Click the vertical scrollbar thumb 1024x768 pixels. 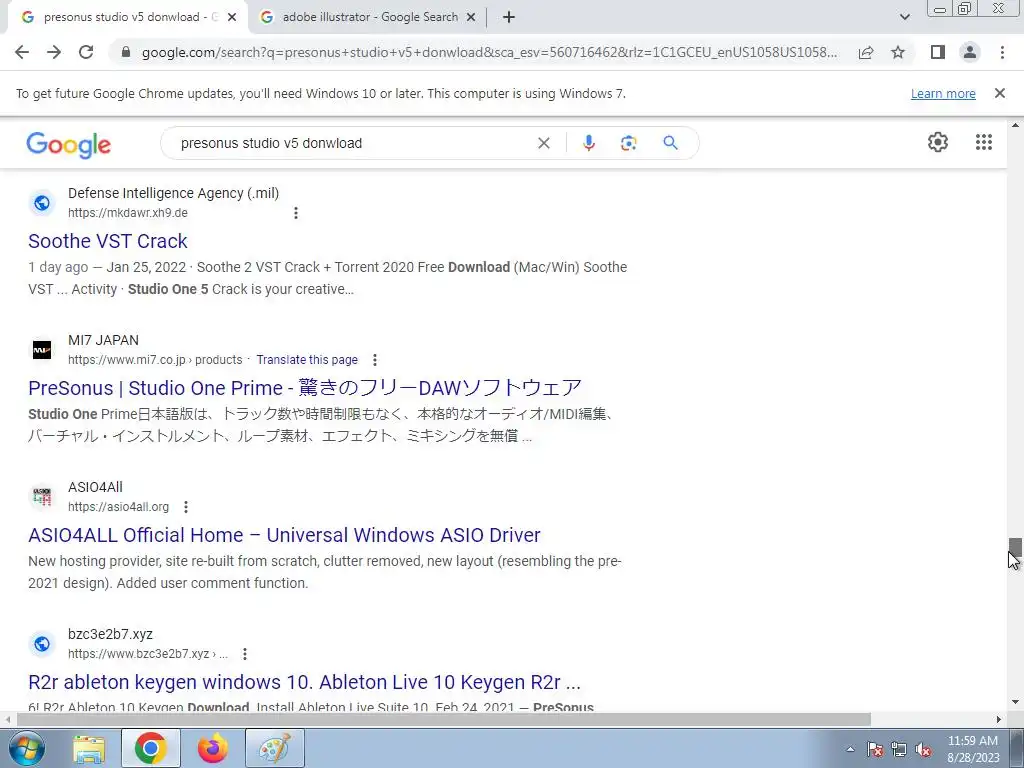(1015, 547)
